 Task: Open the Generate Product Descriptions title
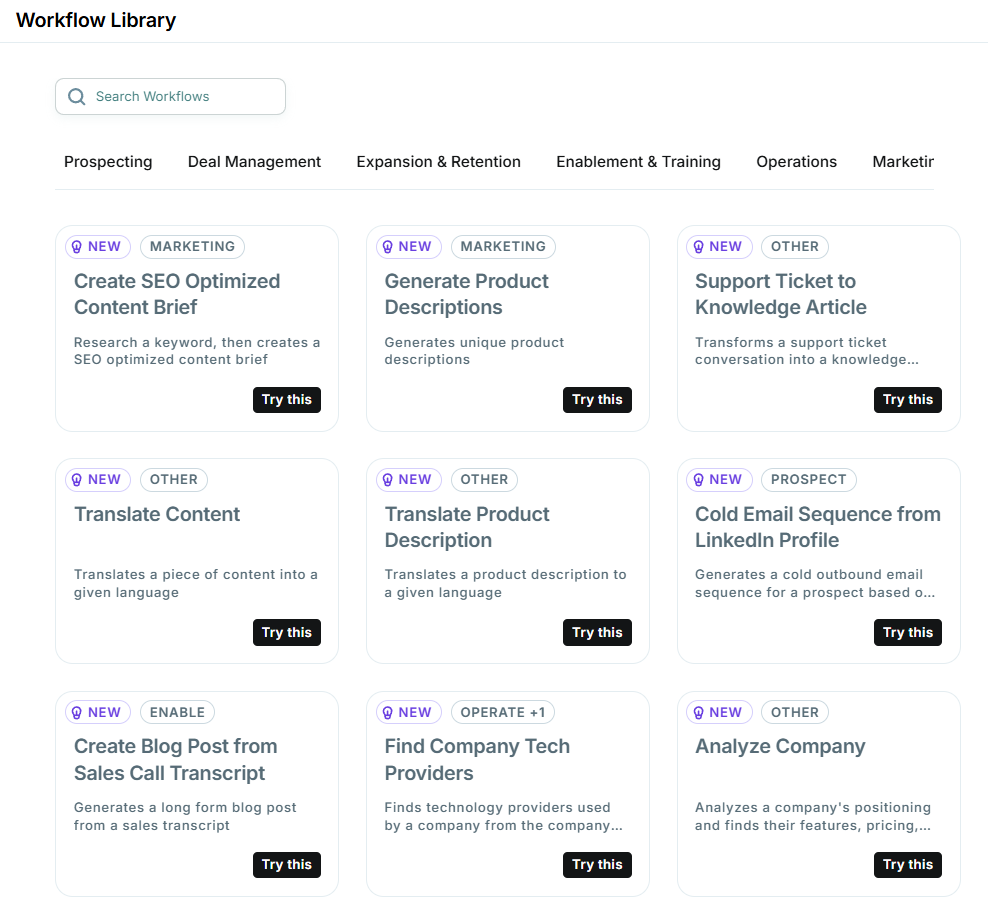(466, 294)
